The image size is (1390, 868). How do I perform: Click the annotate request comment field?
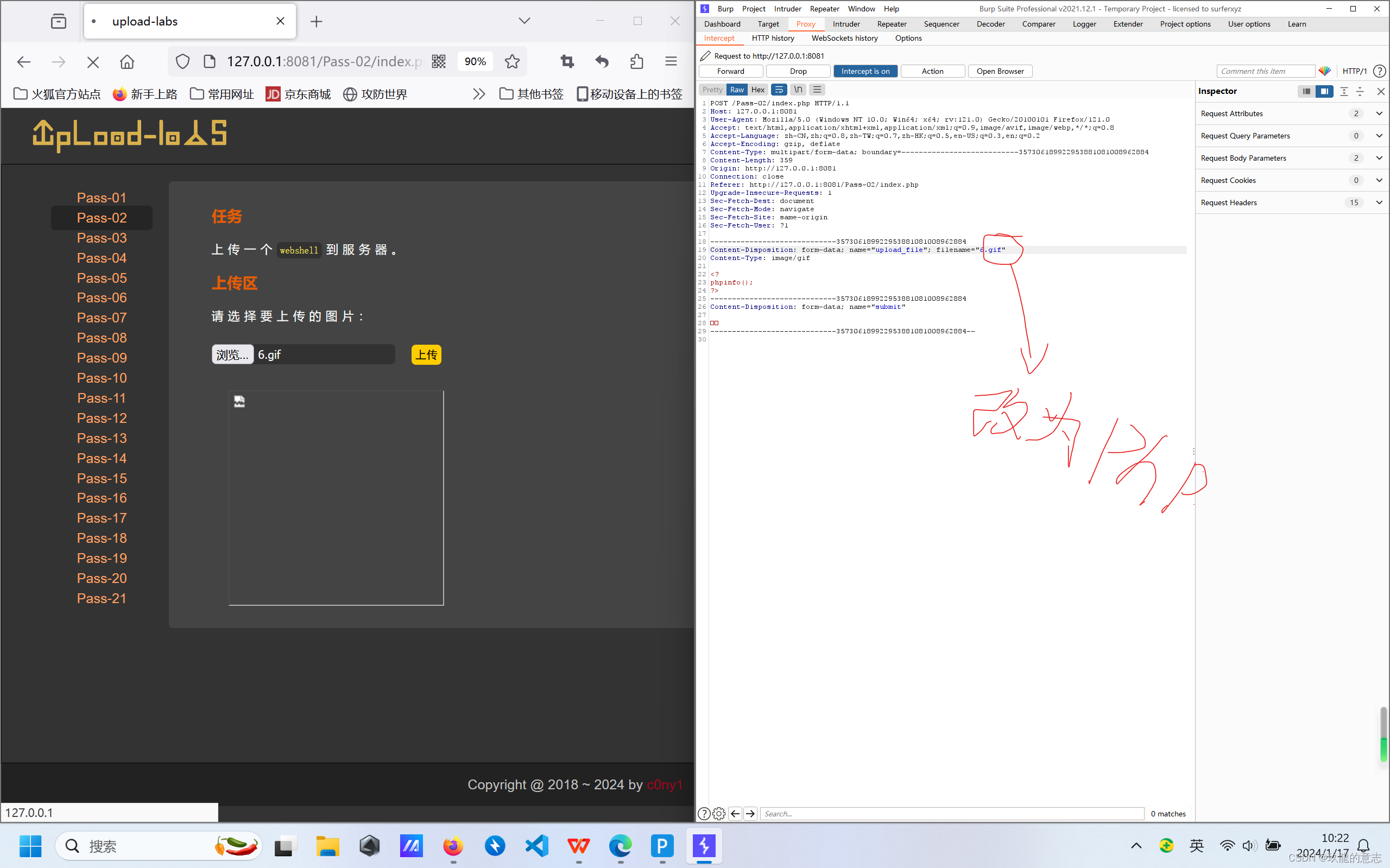click(x=1266, y=71)
